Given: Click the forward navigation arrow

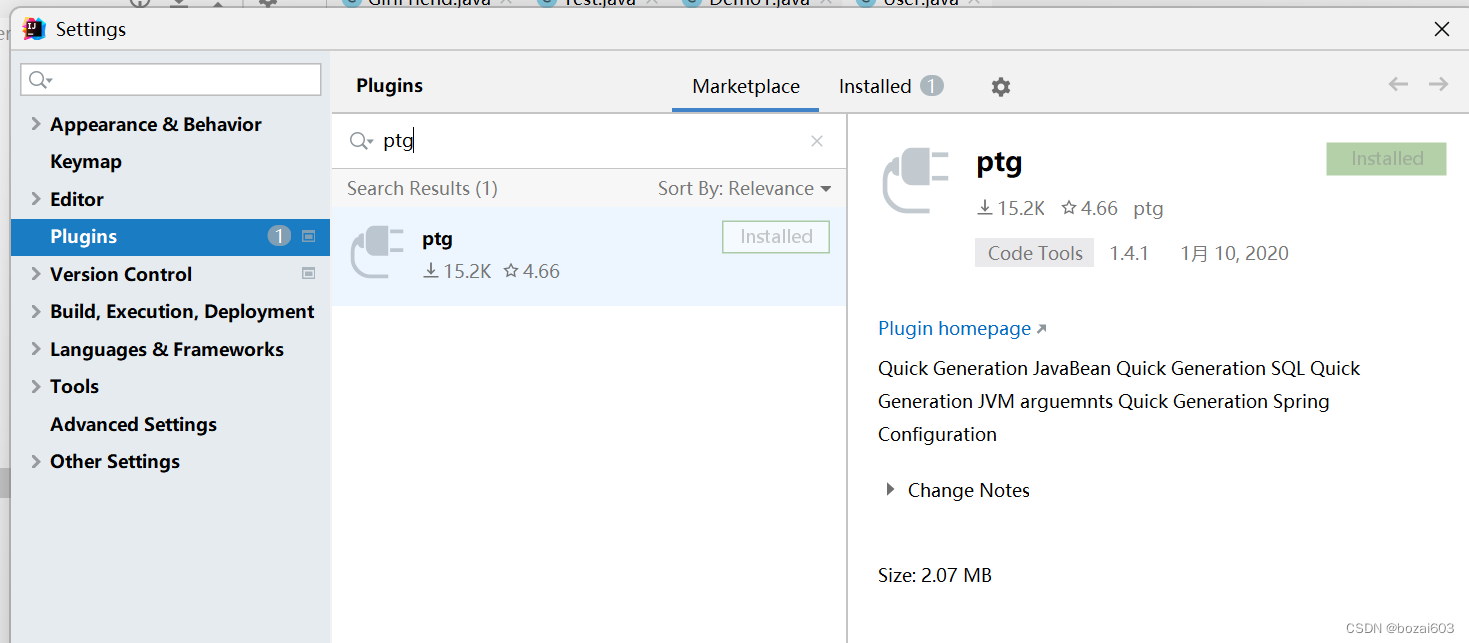Looking at the screenshot, I should 1438,84.
